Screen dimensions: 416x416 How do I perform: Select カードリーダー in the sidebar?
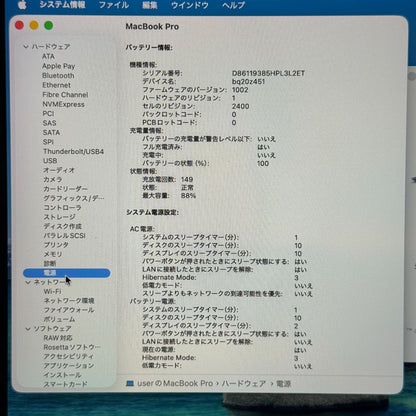pyautogui.click(x=65, y=189)
